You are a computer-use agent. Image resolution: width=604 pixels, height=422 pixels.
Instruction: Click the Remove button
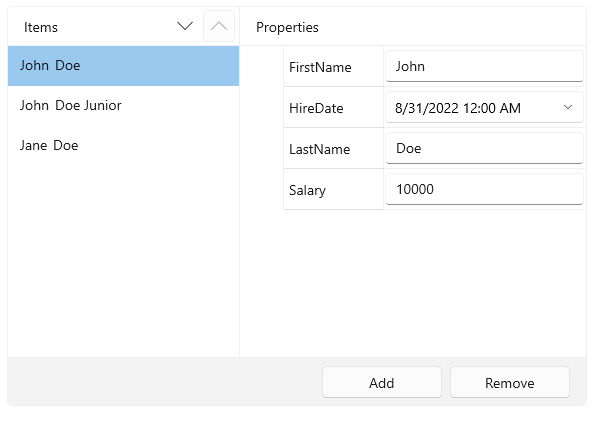pyautogui.click(x=510, y=382)
